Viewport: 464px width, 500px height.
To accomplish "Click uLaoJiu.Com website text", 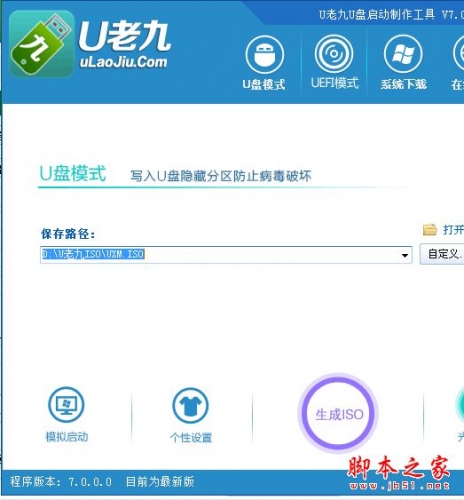I will click(x=123, y=62).
